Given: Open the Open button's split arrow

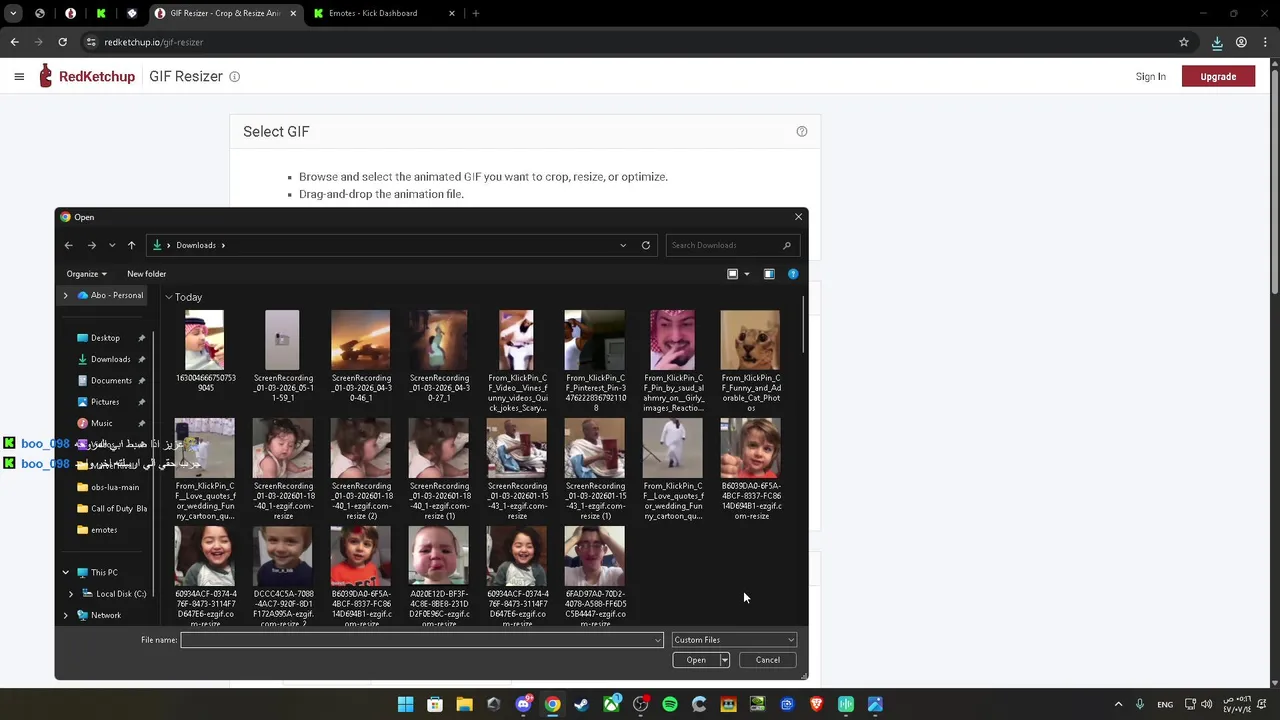Looking at the screenshot, I should pos(725,660).
